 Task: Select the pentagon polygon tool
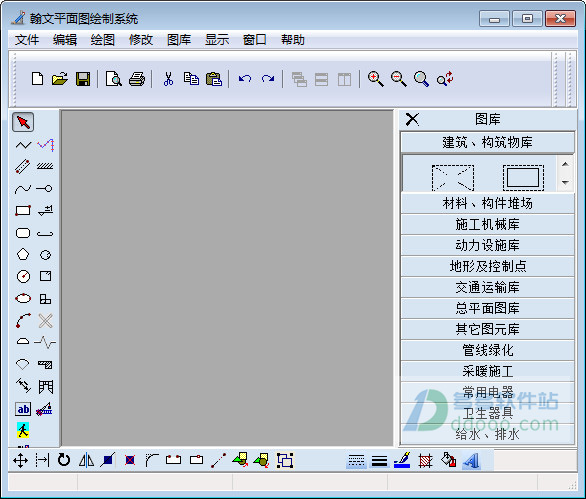coord(23,254)
